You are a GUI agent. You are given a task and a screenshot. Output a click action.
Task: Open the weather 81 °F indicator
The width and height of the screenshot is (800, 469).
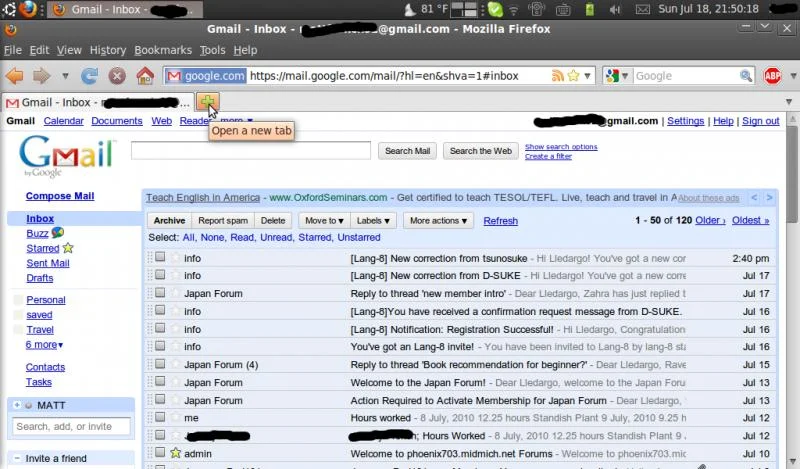[426, 9]
